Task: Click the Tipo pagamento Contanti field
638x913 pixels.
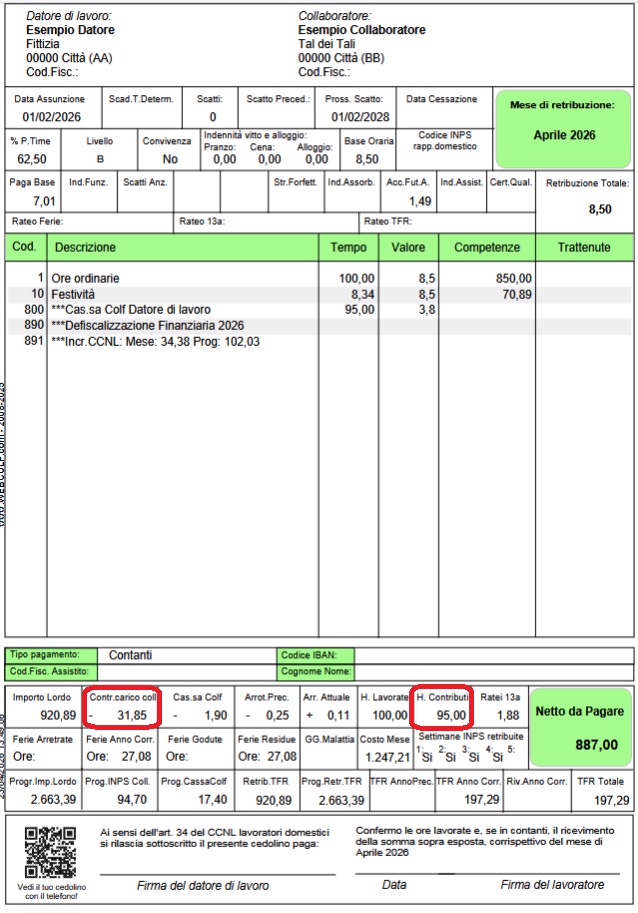Action: [130, 655]
